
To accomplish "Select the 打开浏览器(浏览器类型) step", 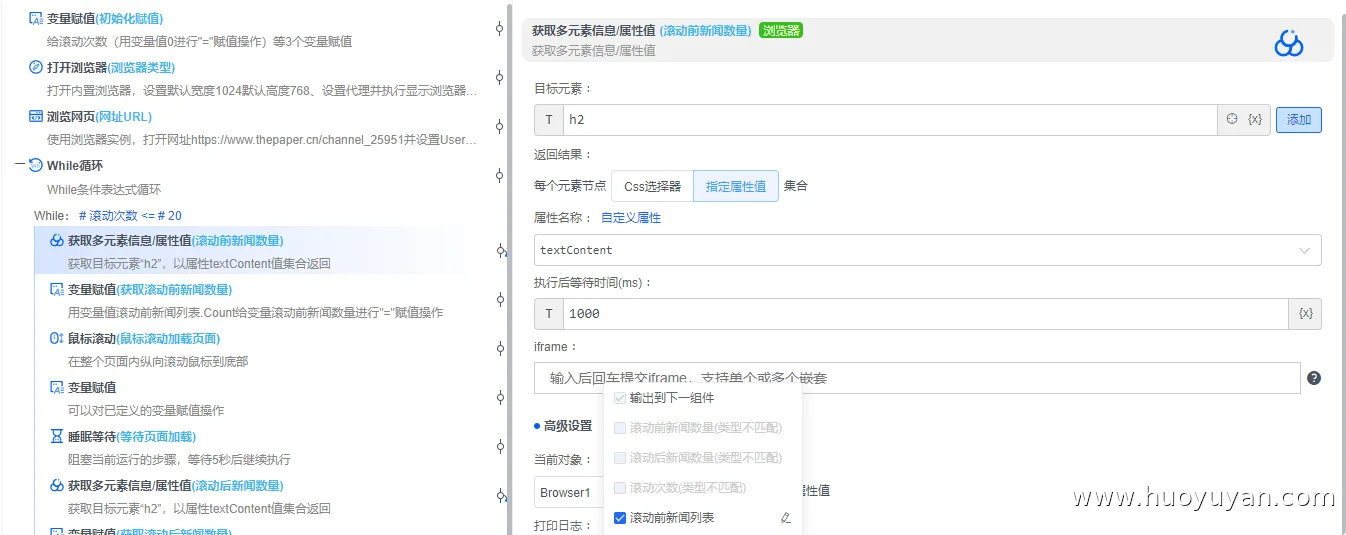I will tap(111, 67).
